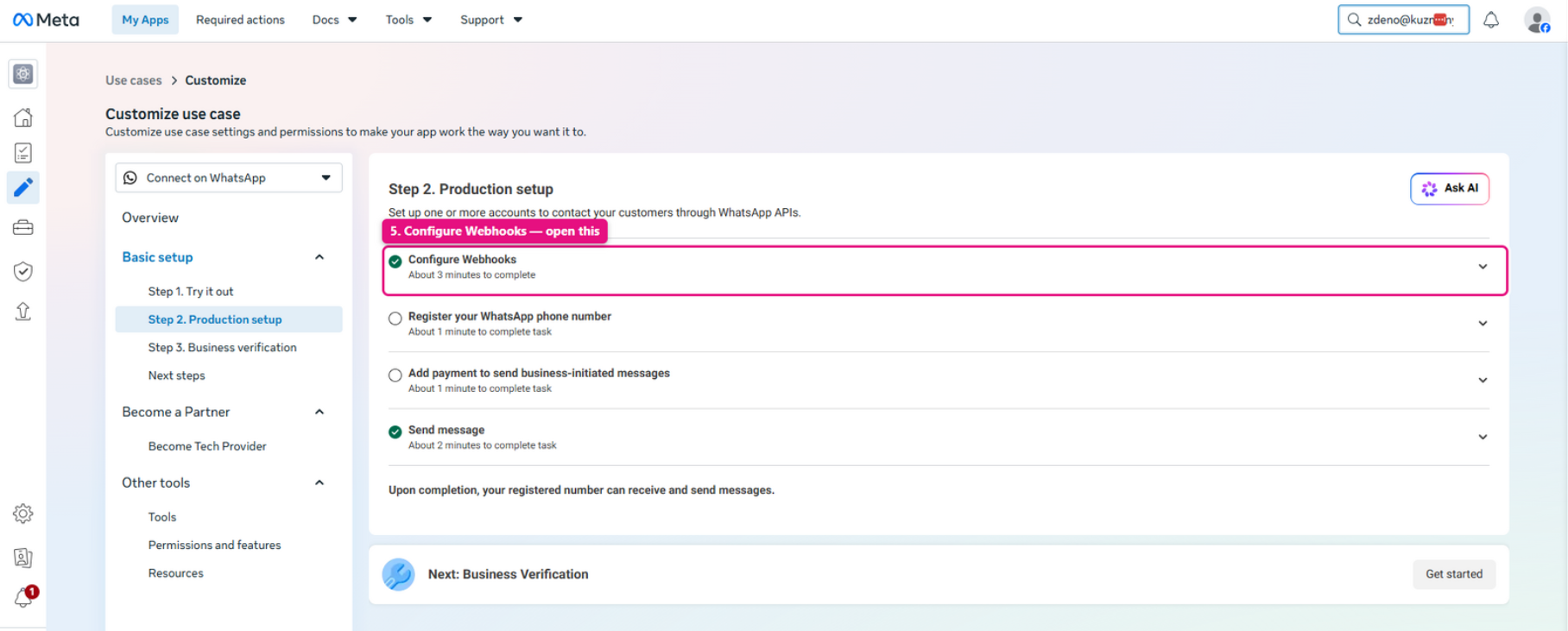Select the Use cases pencil icon
This screenshot has width=1568, height=631.
(23, 187)
